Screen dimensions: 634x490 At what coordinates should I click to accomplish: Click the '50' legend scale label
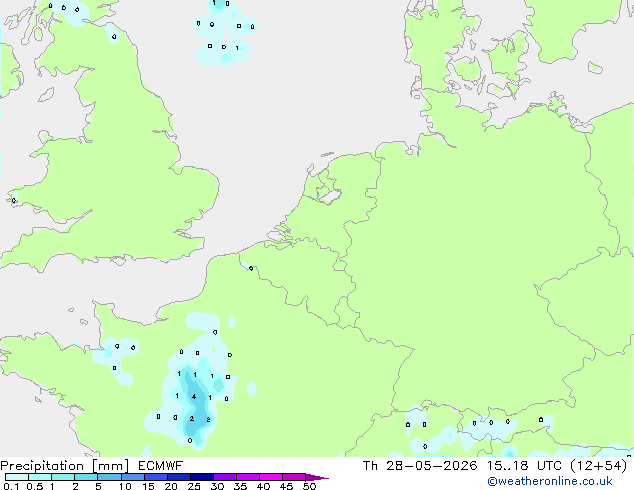click(x=309, y=486)
